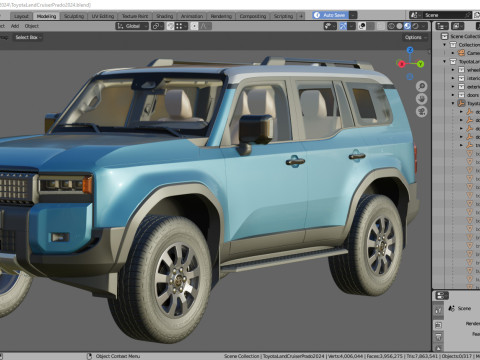Click the red X axis gizmo handle
480x360 pixels.
point(401,64)
